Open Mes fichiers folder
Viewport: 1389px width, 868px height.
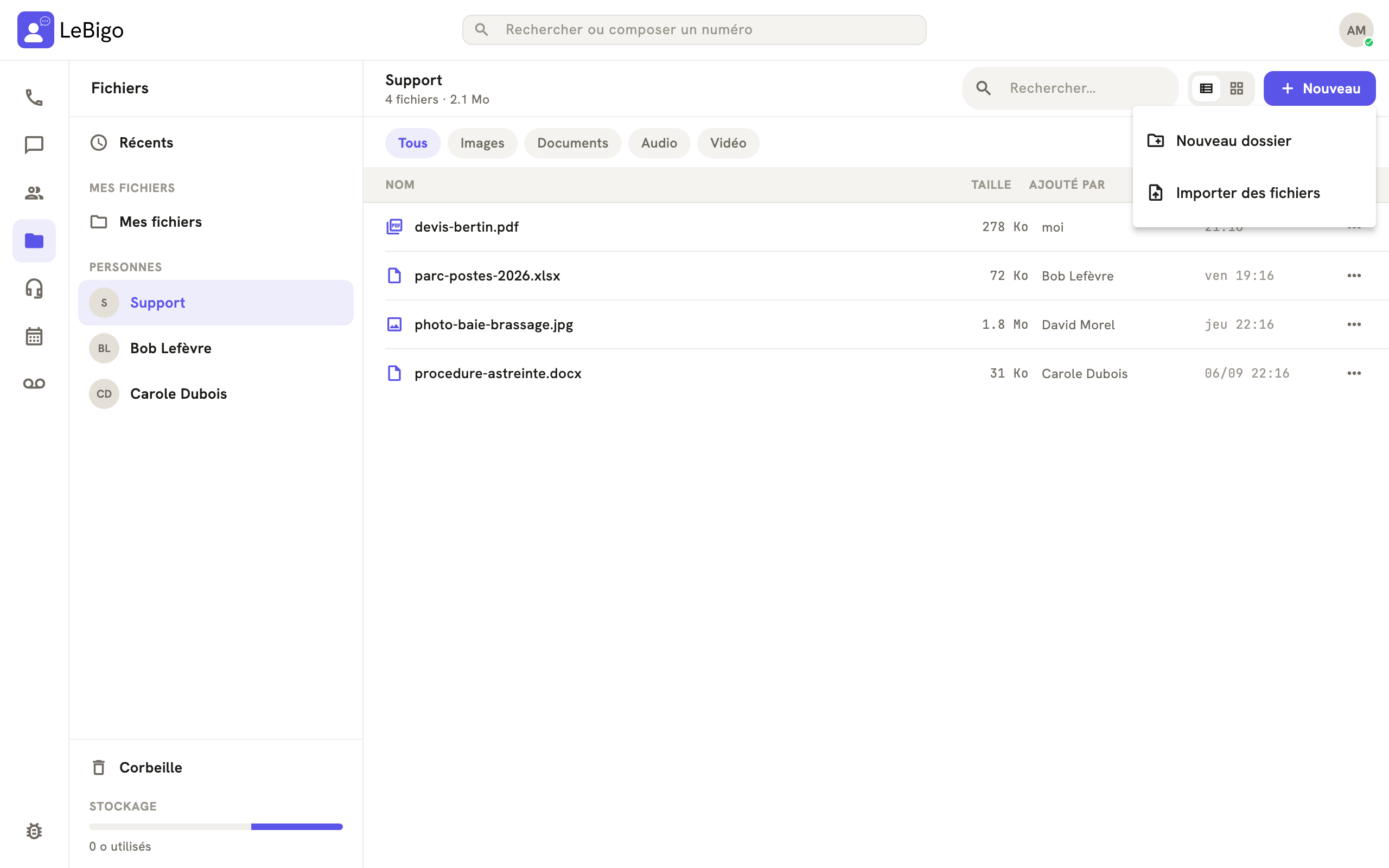pyautogui.click(x=216, y=221)
